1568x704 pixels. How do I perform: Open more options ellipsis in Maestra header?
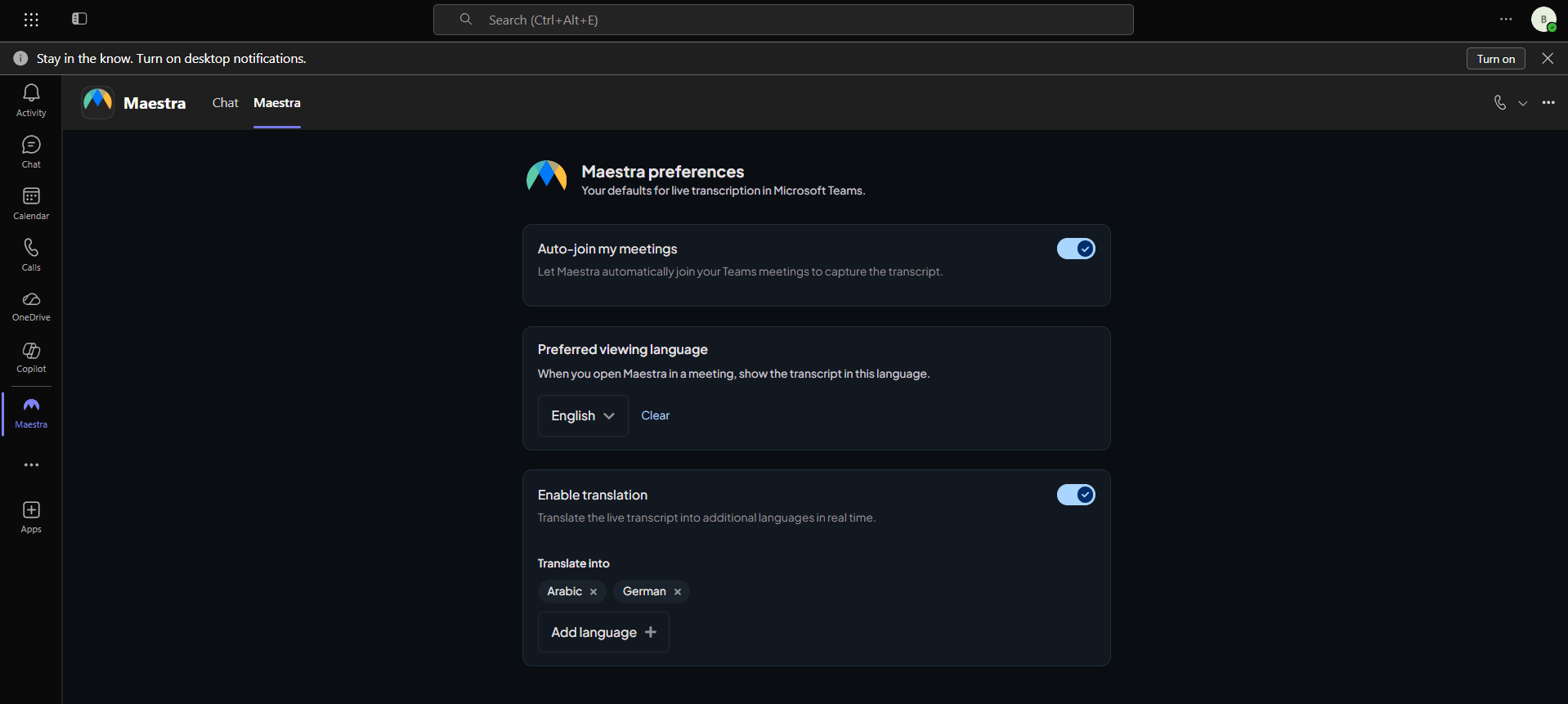click(1548, 102)
